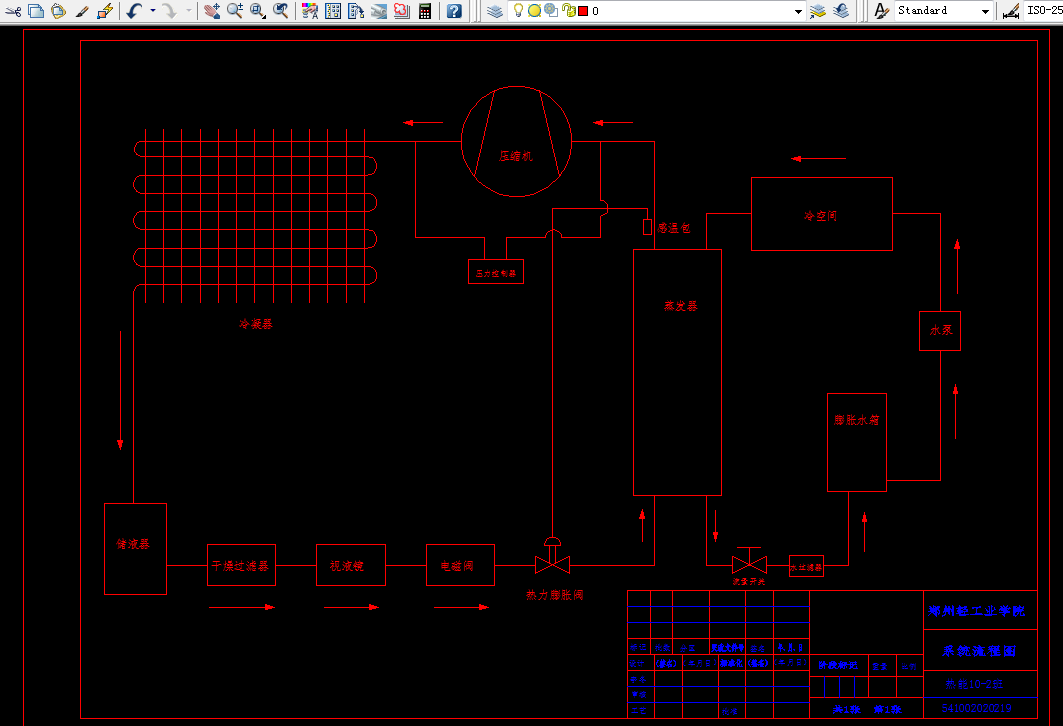Select the 冷空间 box text

(820, 216)
